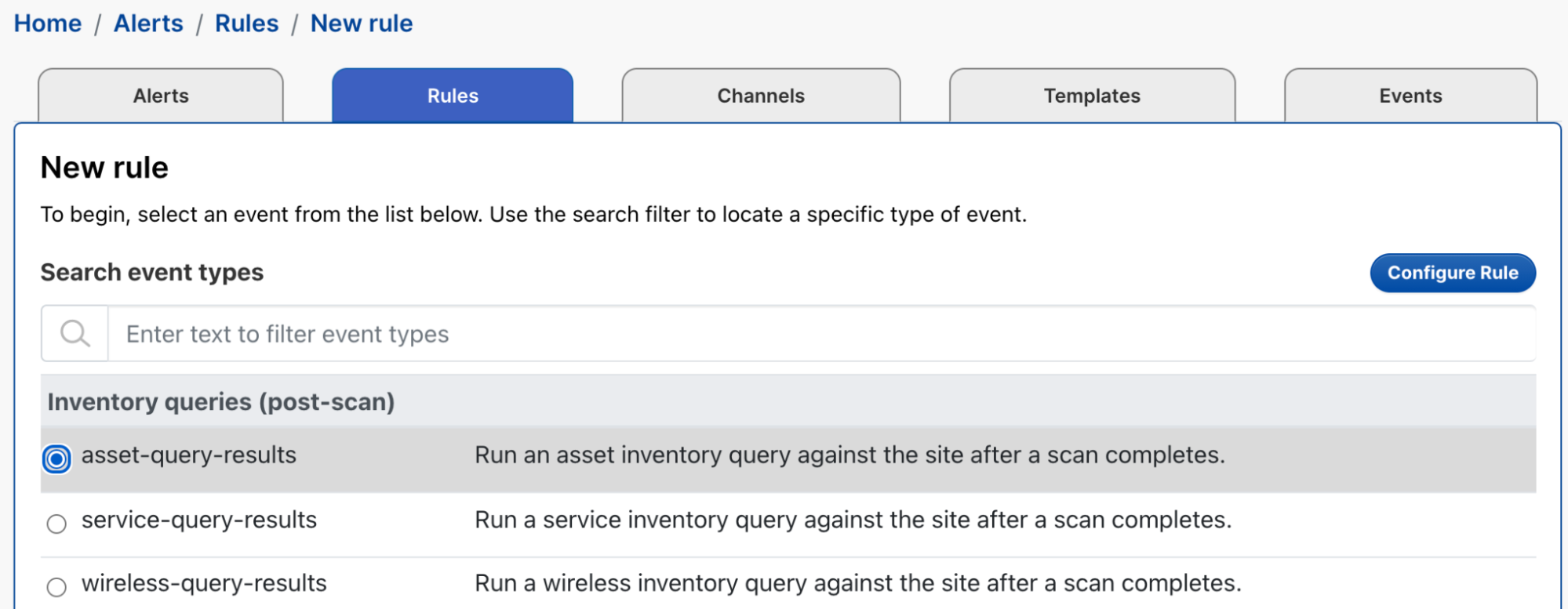Viewport: 1568px width, 609px height.
Task: Click 'Run an asset inventory query' description
Action: pos(850,455)
